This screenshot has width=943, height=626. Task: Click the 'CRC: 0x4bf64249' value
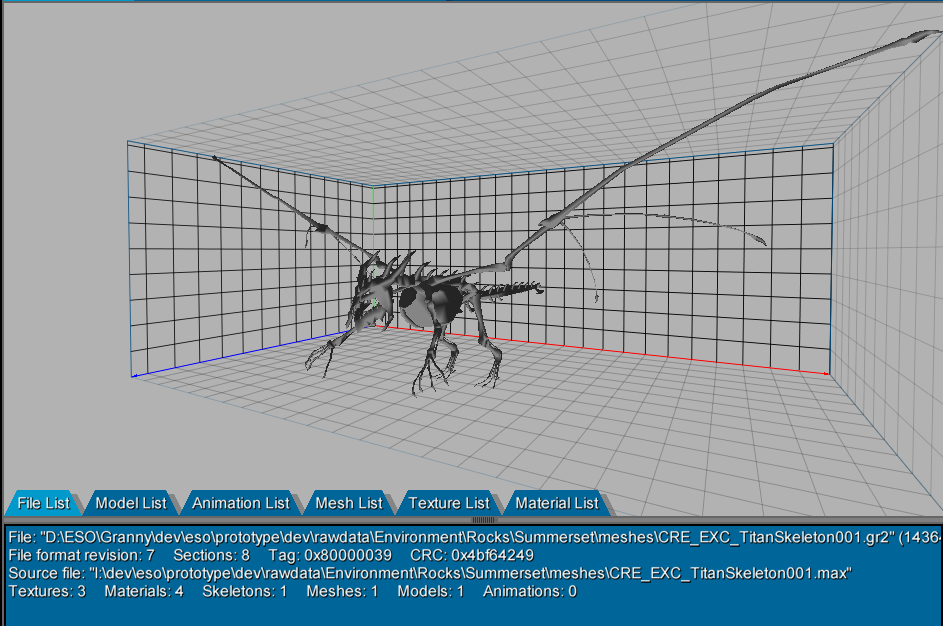click(x=472, y=555)
